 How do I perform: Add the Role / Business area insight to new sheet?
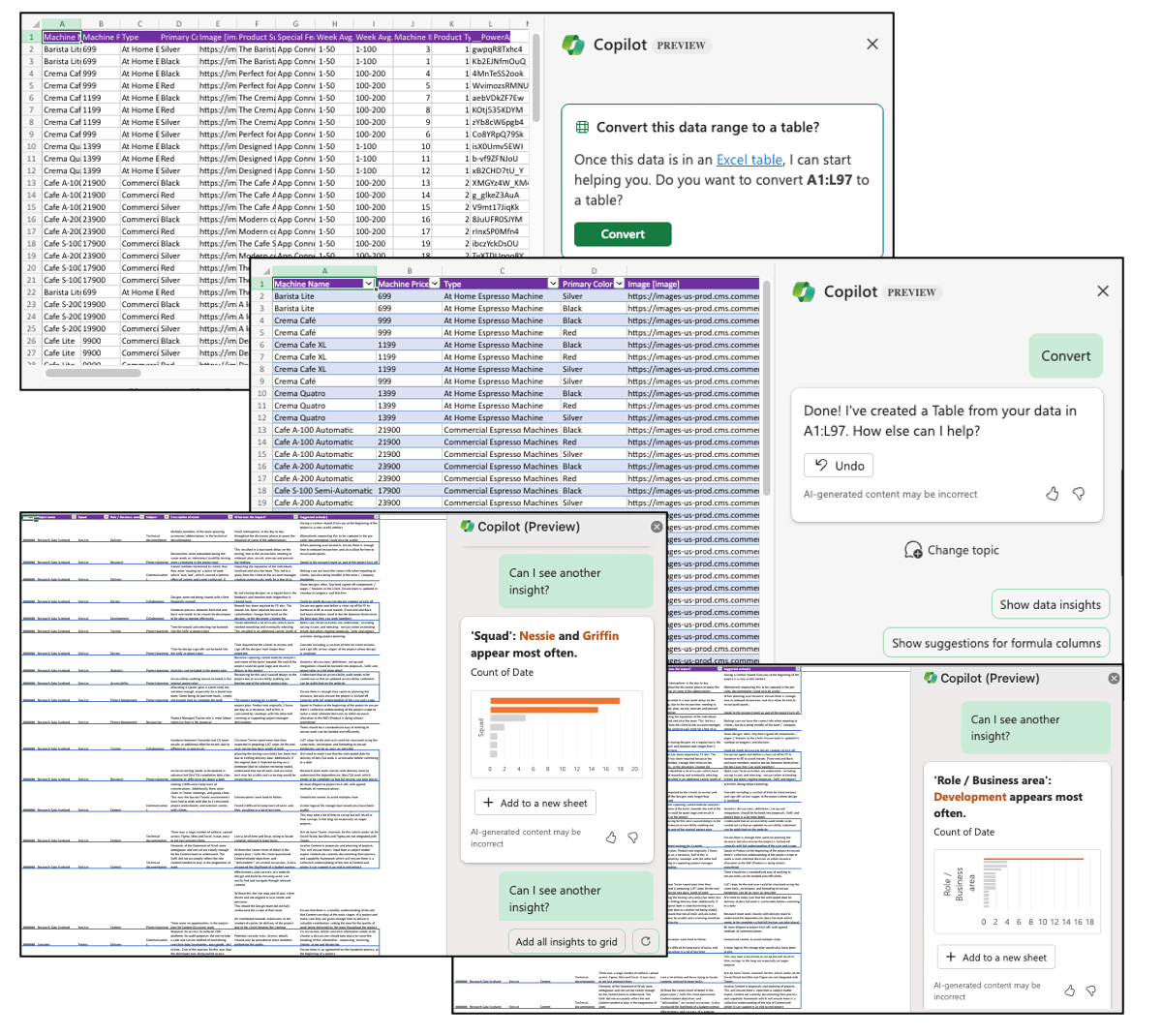click(x=994, y=958)
